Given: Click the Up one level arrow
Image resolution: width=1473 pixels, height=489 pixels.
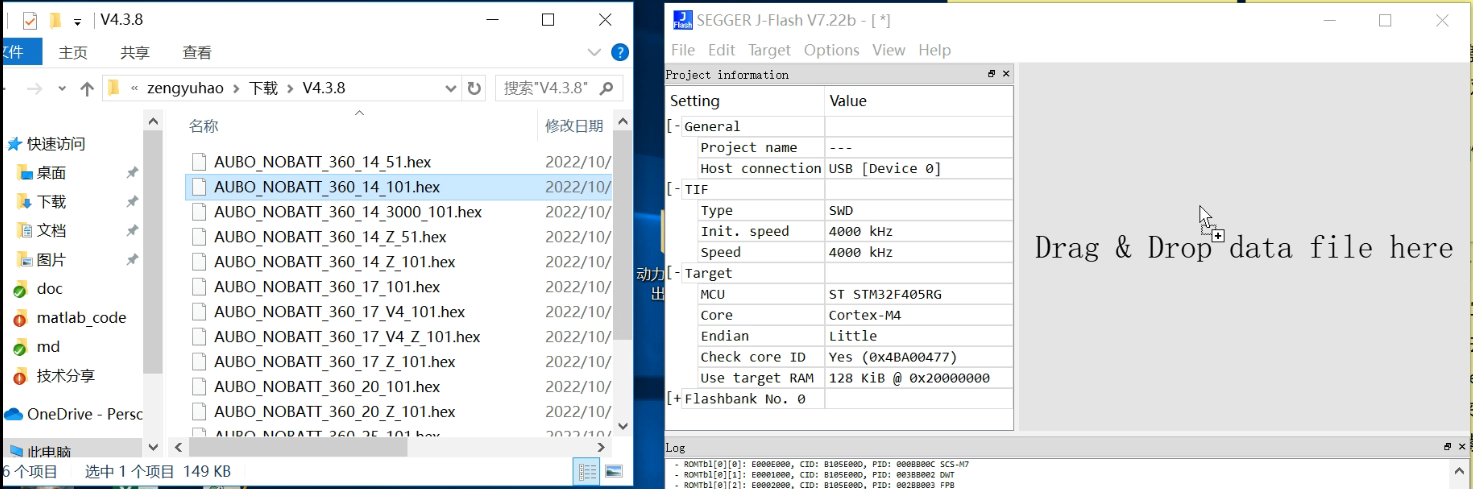Looking at the screenshot, I should [87, 88].
